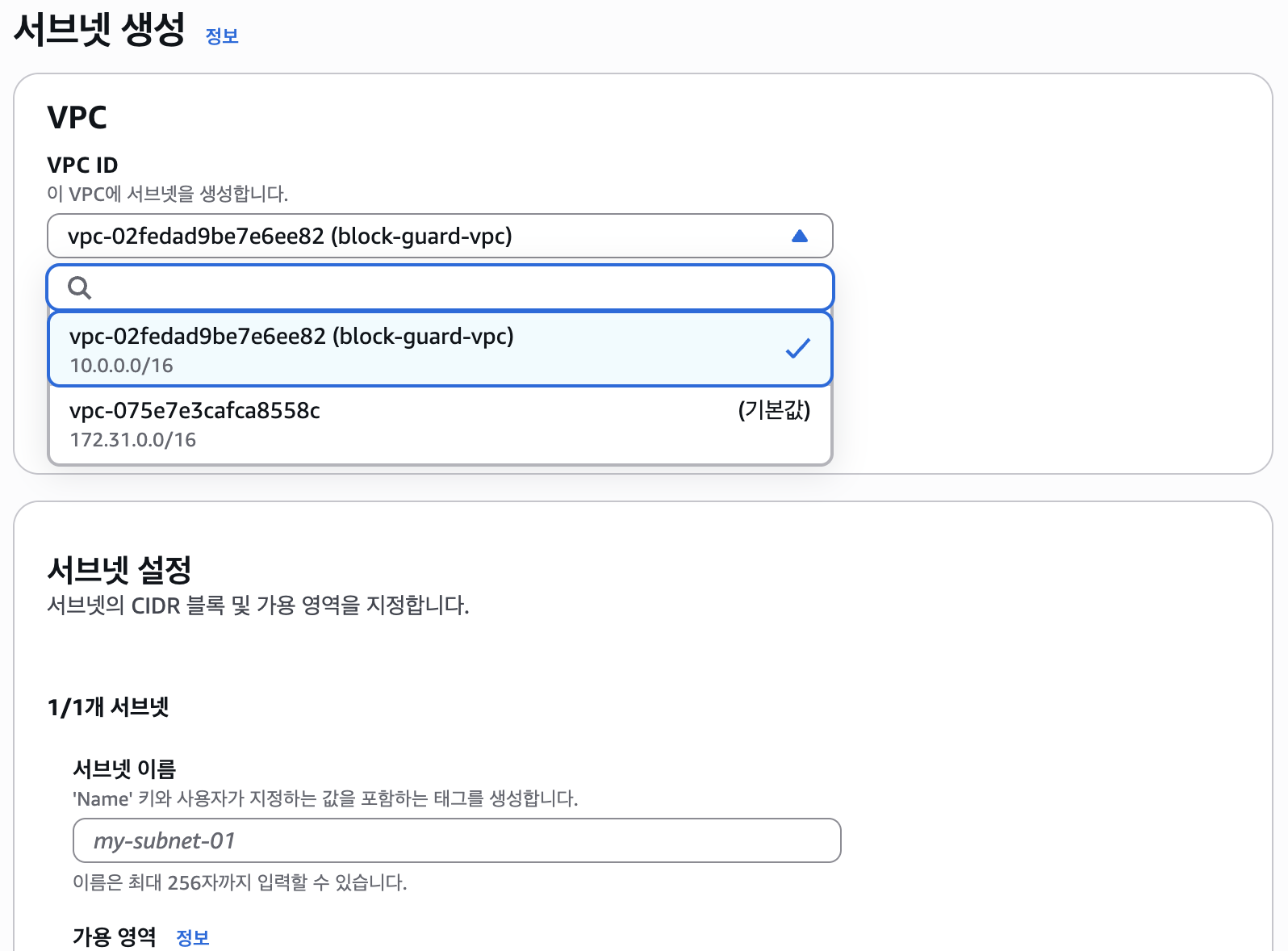Collapse VPC ID dropdown with blue triangle arrow
Viewport: 1288px width, 951px height.
(x=799, y=236)
